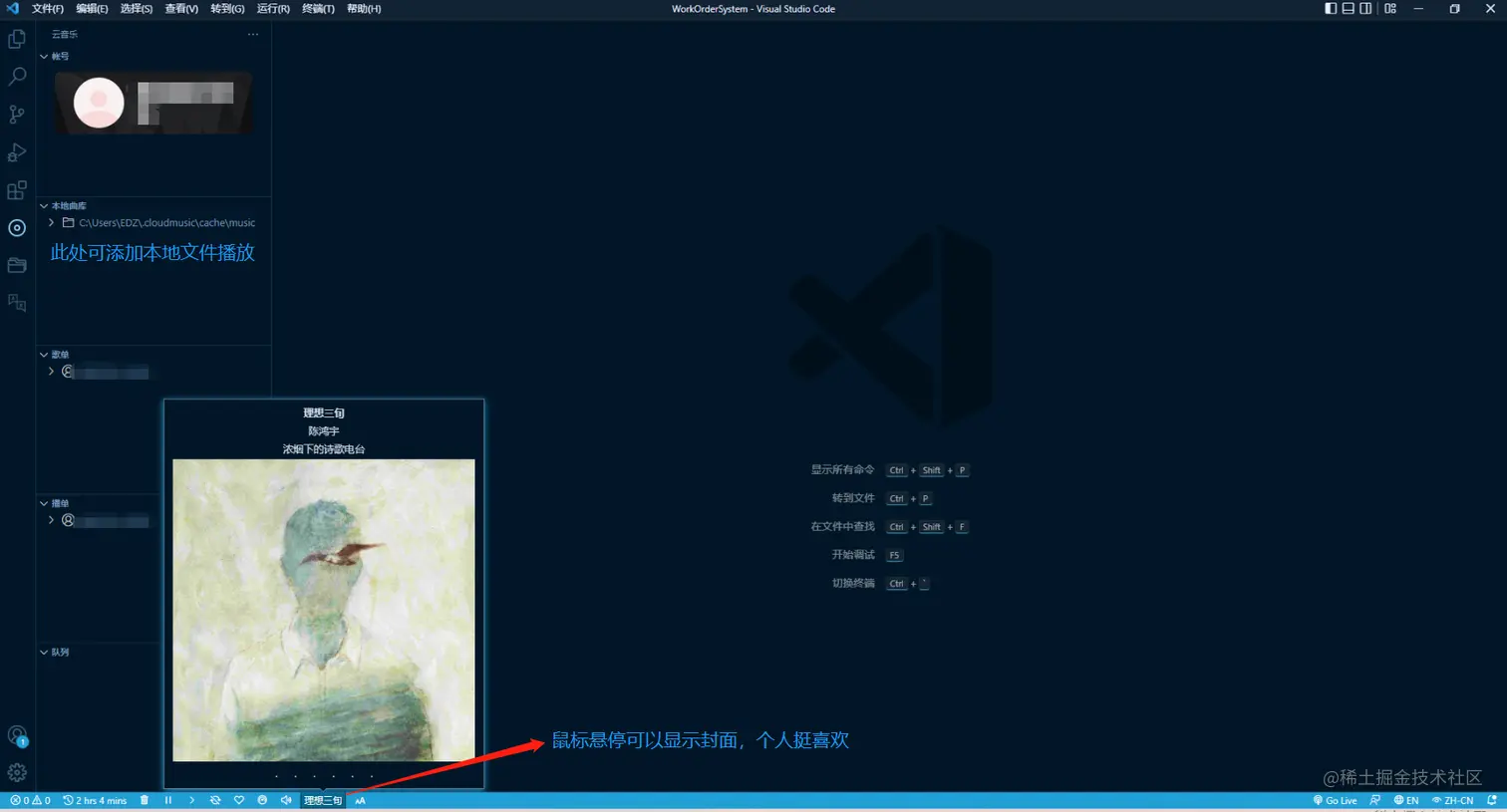Click the C:\Users\EDZ\.cloudmusic\cache\music path
The height and width of the screenshot is (812, 1507).
[166, 223]
